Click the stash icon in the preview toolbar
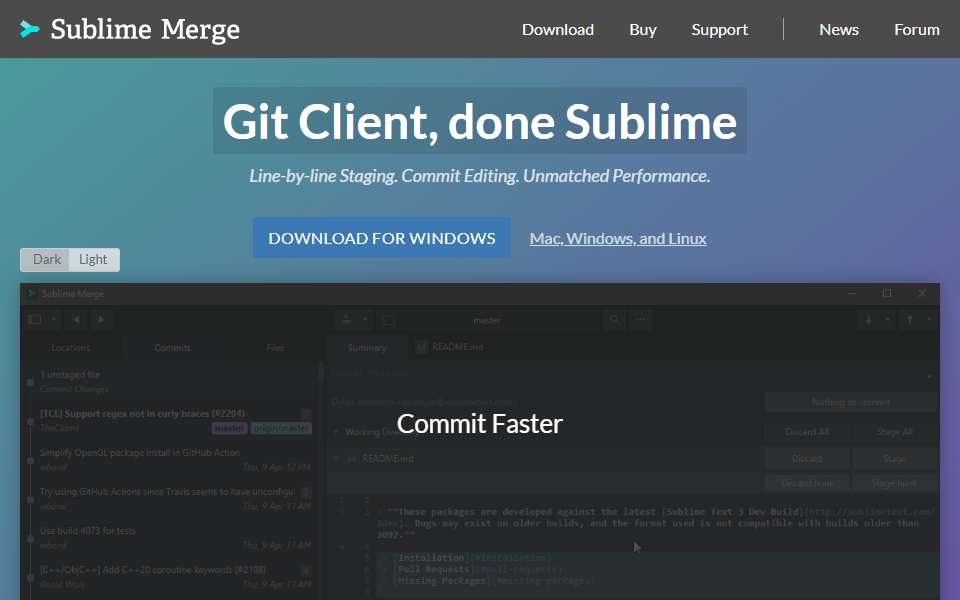Image resolution: width=960 pixels, height=600 pixels. [346, 320]
